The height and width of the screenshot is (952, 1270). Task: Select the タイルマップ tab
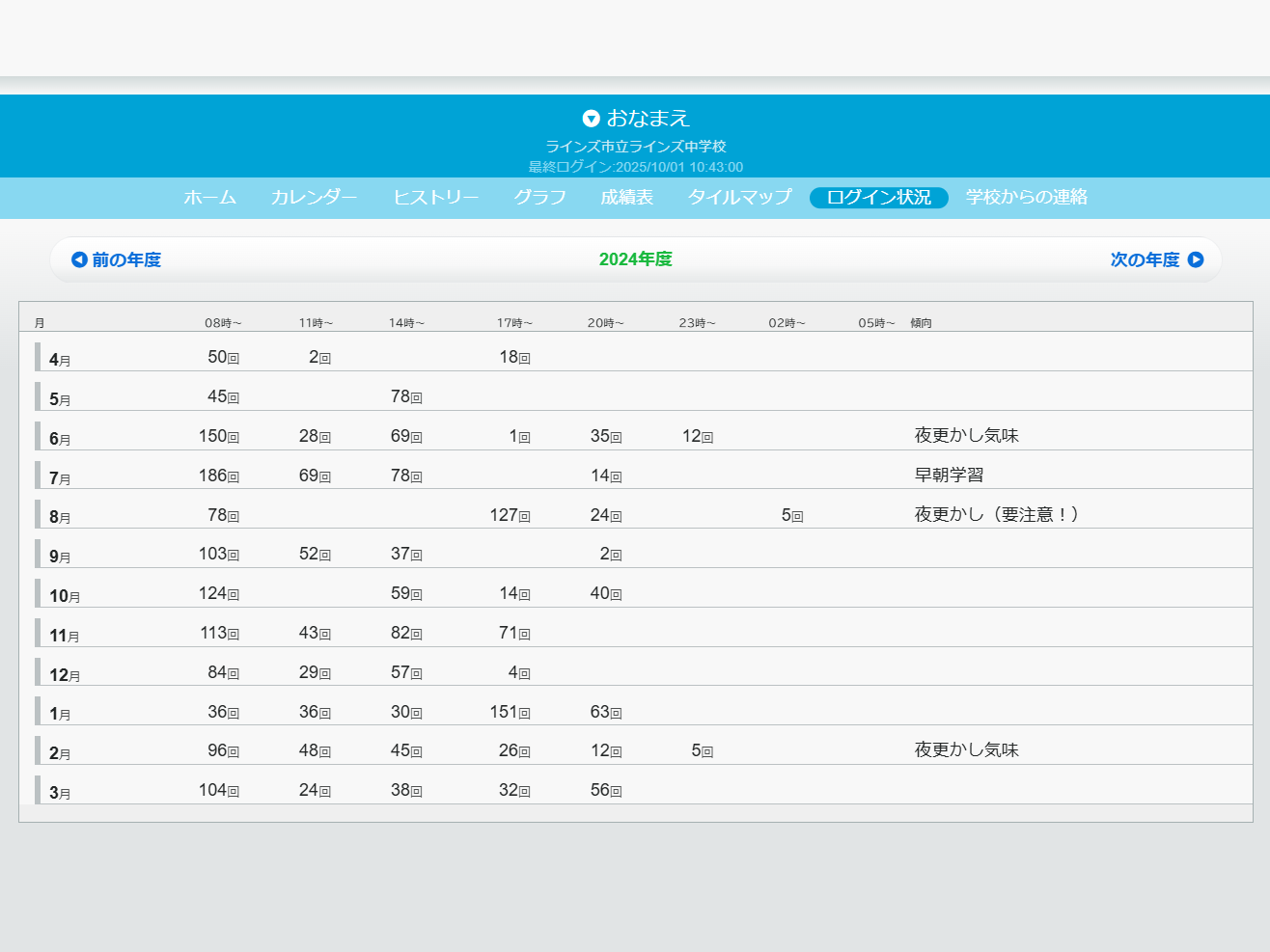pyautogui.click(x=739, y=198)
